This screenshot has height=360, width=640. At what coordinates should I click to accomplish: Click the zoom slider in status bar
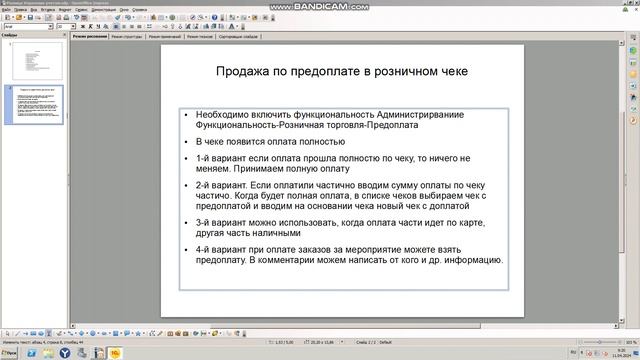[x=600, y=342]
